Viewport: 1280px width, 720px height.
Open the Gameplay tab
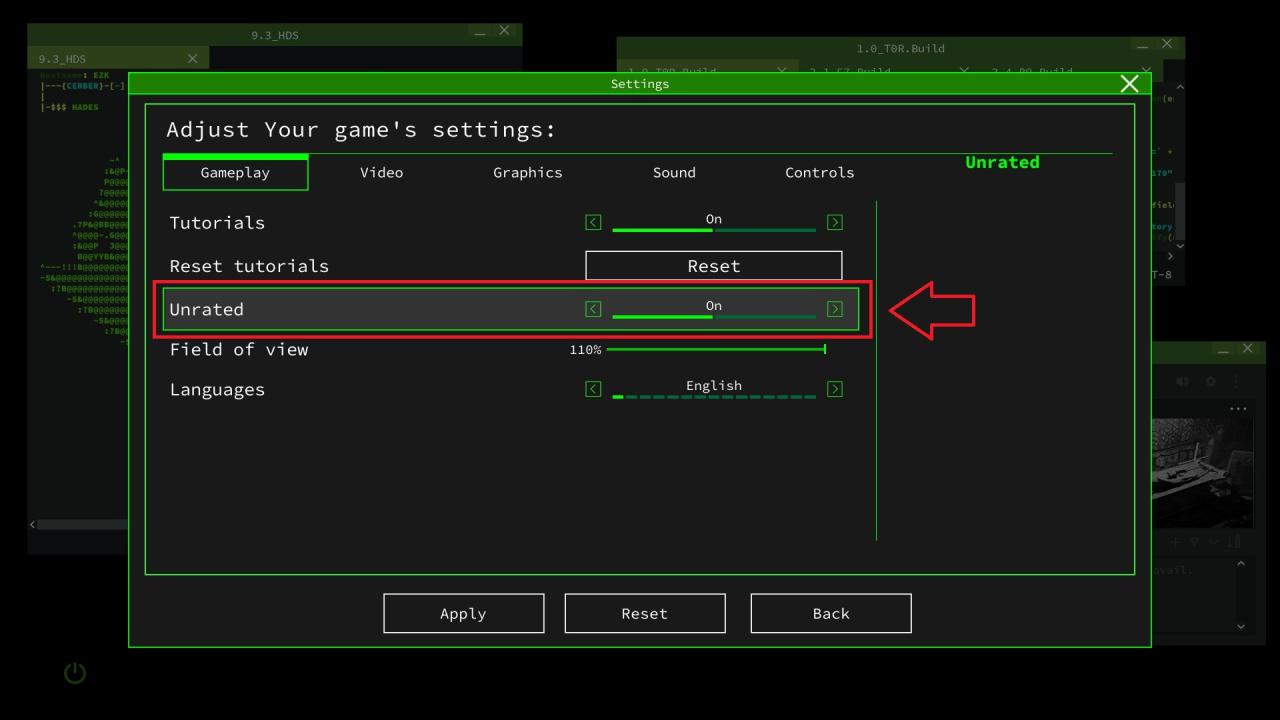(x=235, y=173)
